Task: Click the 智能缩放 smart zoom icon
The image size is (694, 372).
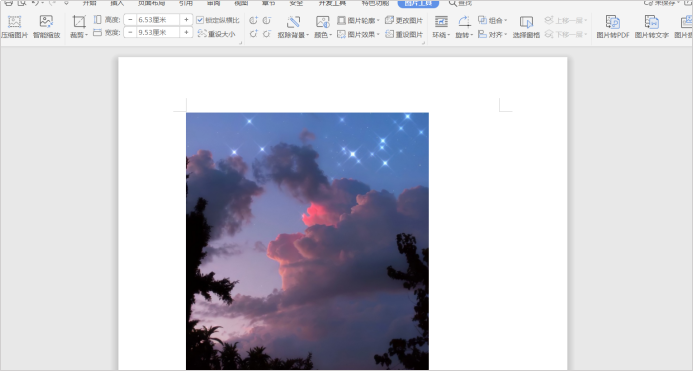Action: (46, 21)
